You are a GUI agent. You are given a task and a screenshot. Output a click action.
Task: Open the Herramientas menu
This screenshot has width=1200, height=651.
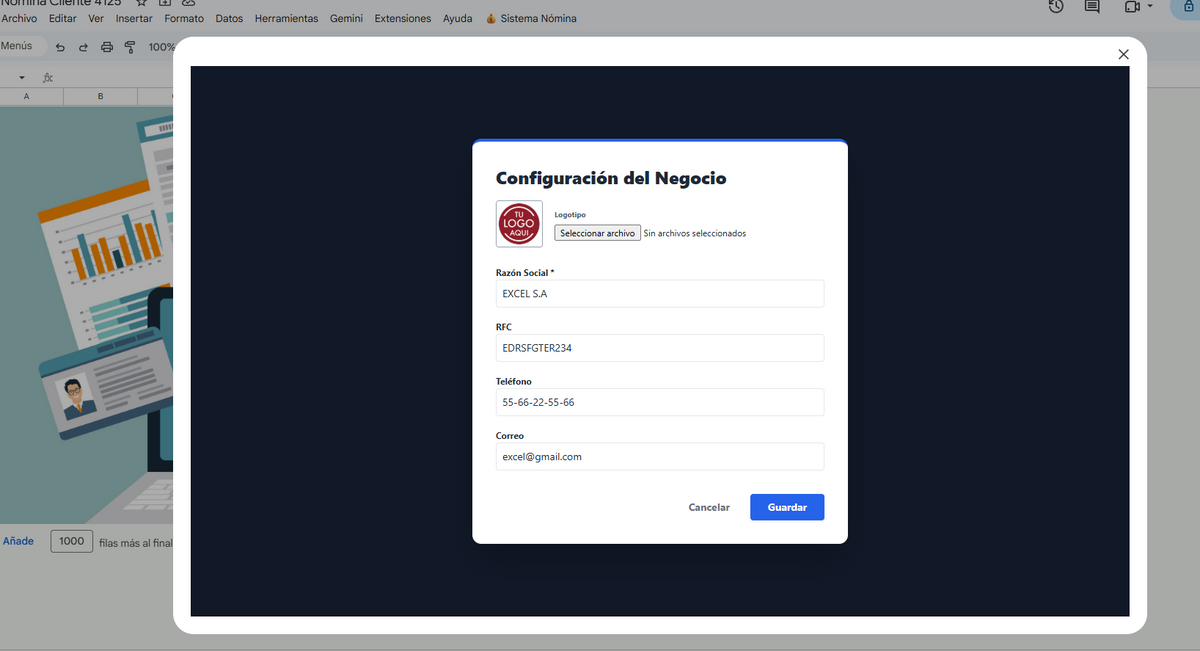pyautogui.click(x=286, y=18)
